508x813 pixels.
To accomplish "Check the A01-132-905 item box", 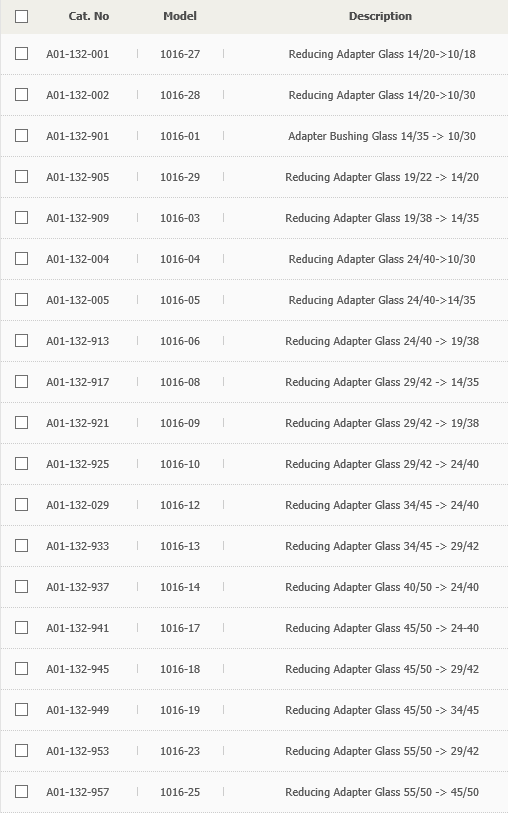I will pyautogui.click(x=21, y=176).
